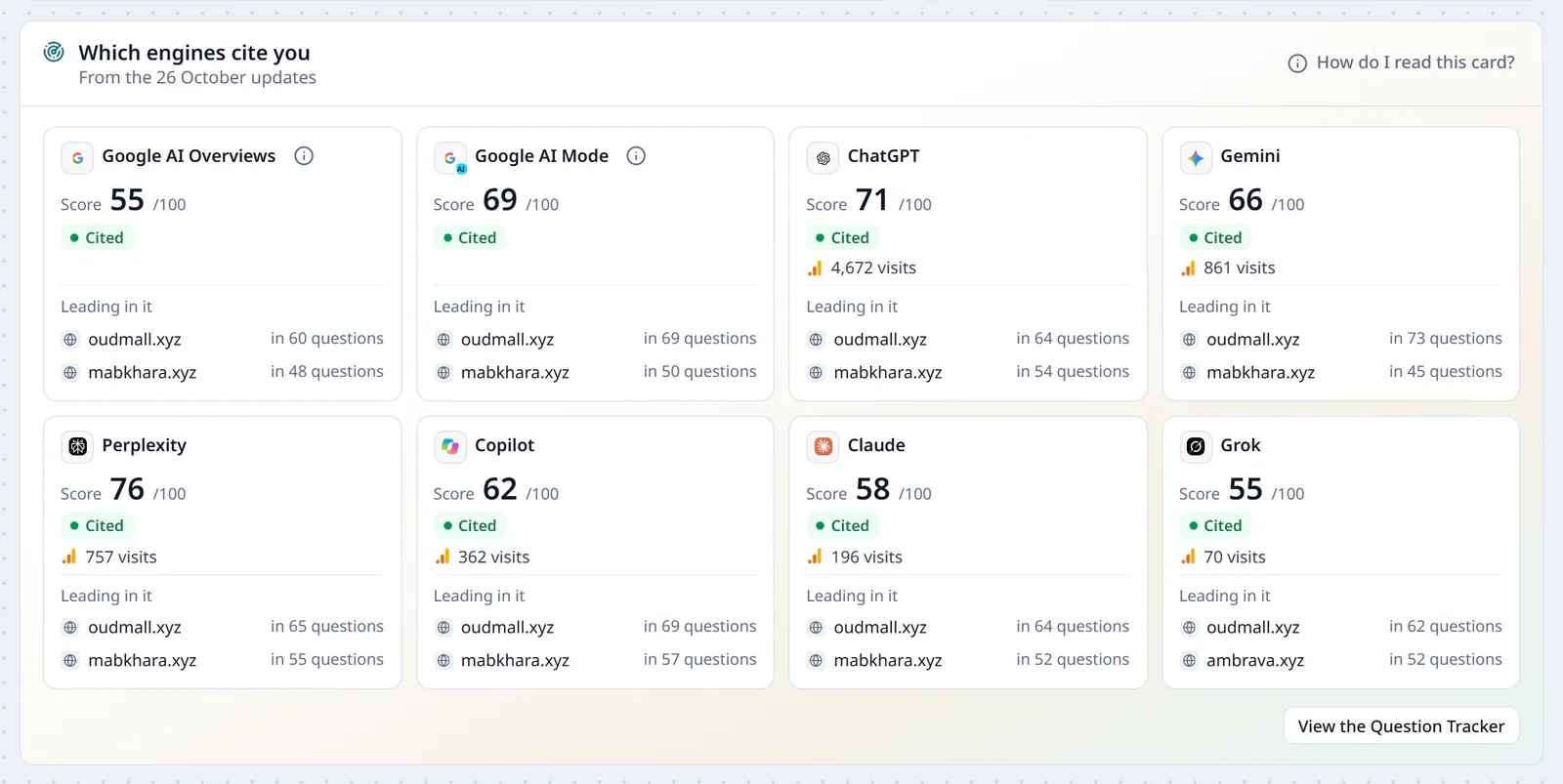Click globe icon beside oudmall.xyz in ChatGPT card
Image resolution: width=1563 pixels, height=784 pixels.
[816, 340]
